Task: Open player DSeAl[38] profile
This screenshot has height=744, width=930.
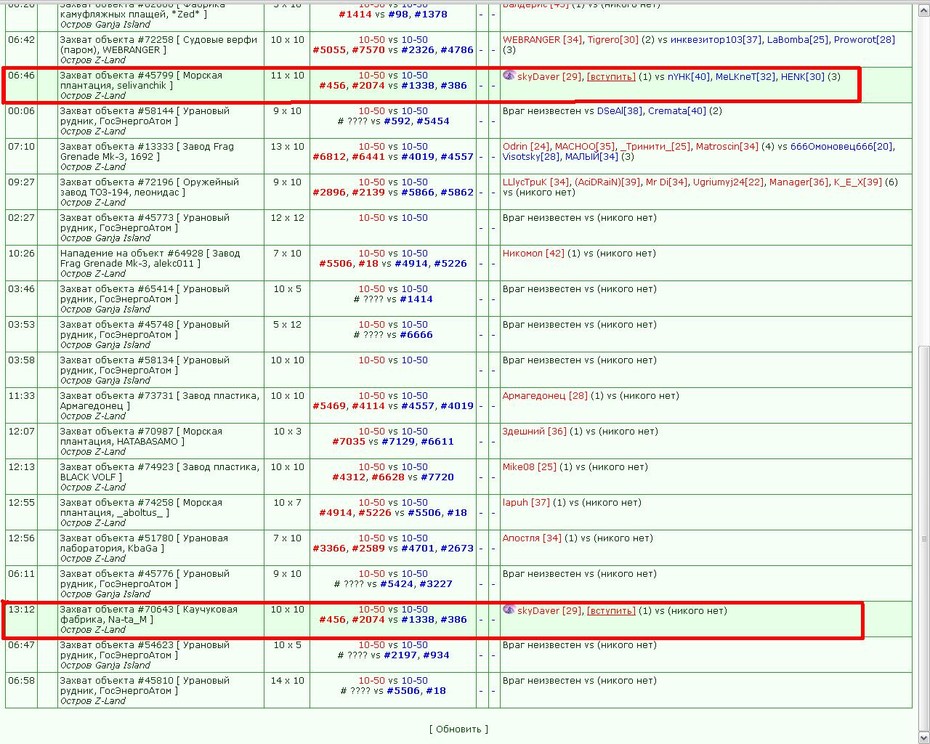Action: pyautogui.click(x=620, y=111)
